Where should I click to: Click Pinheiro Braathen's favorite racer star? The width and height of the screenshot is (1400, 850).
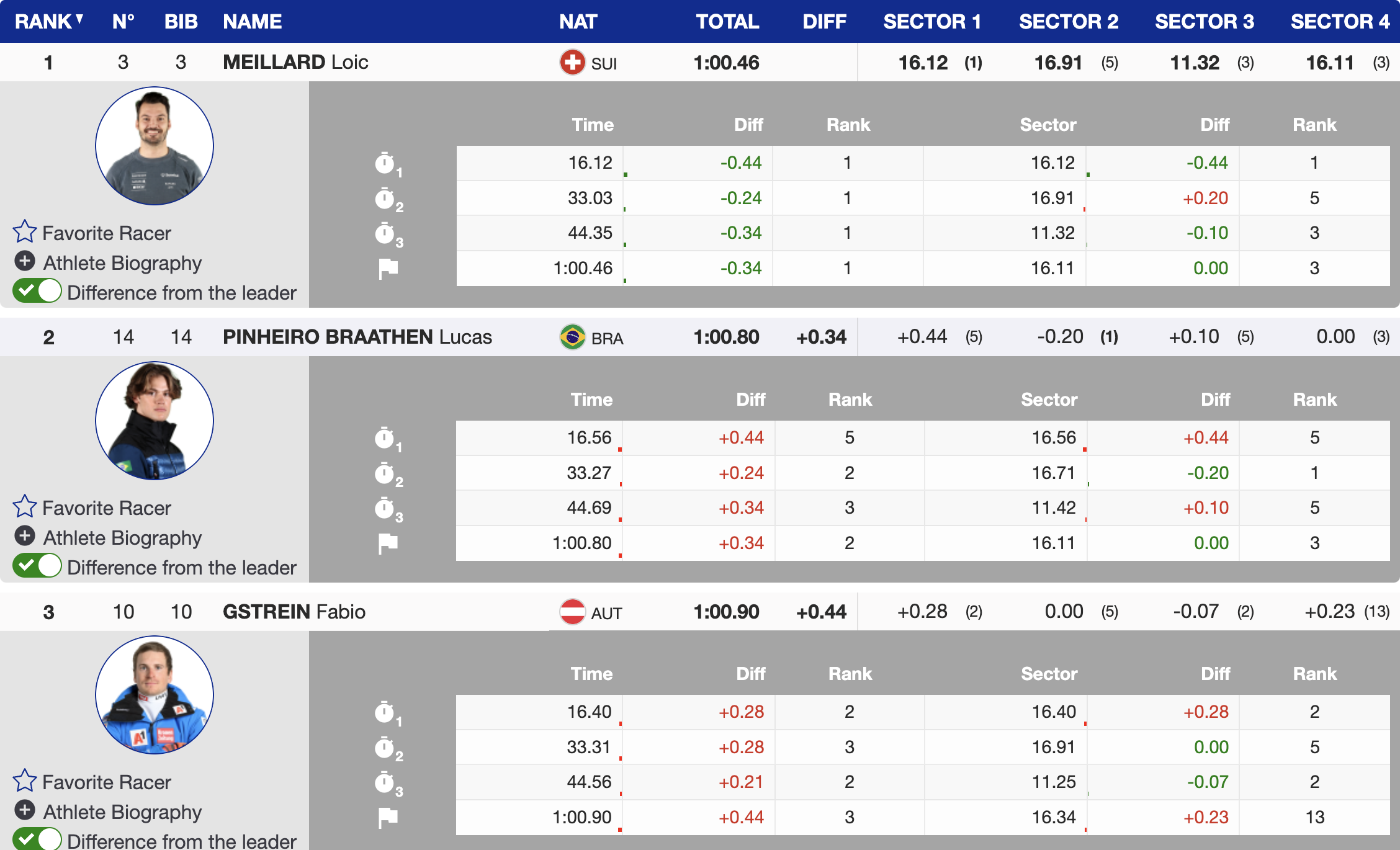(x=25, y=507)
